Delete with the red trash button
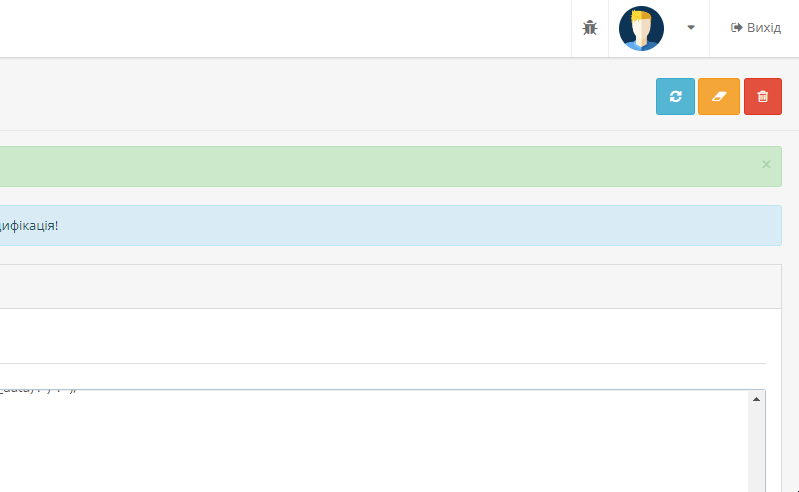The width and height of the screenshot is (799, 492). (763, 96)
